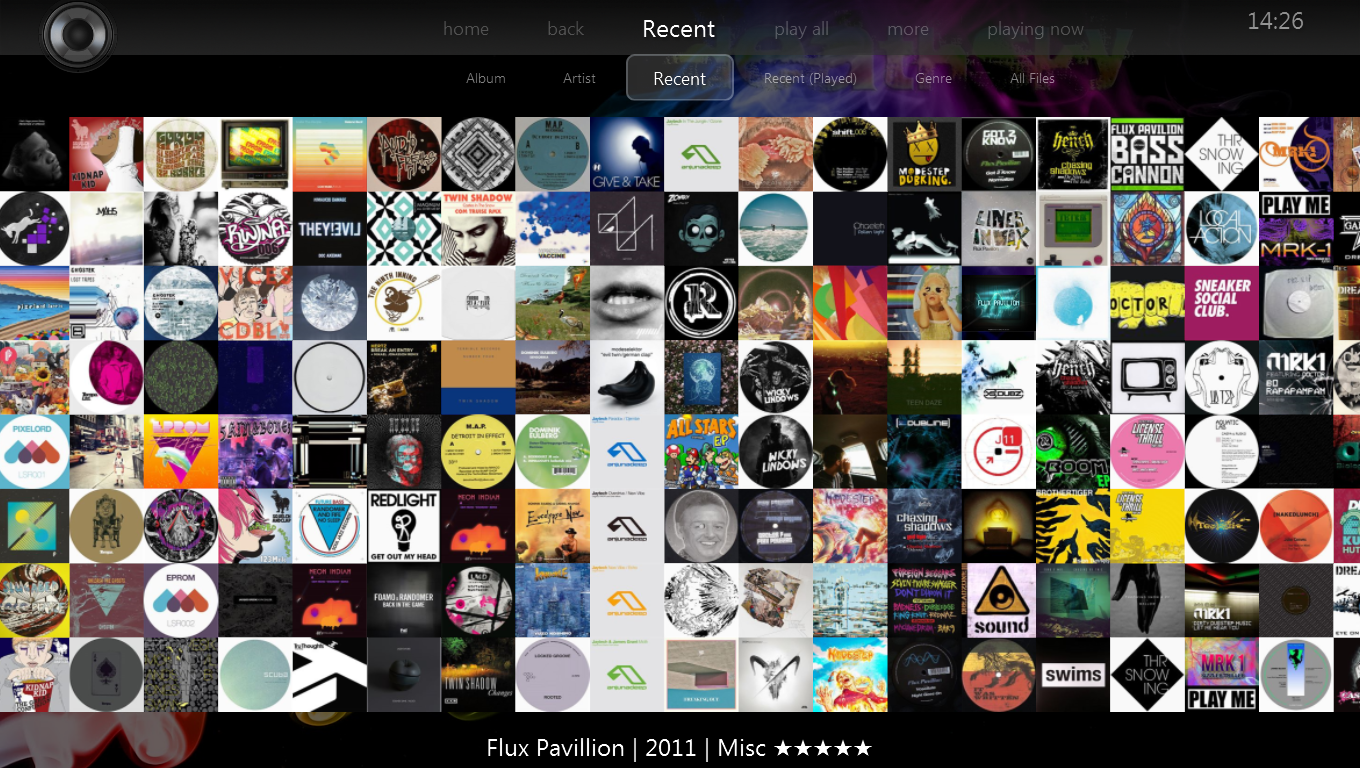Select the All Stars EP Mario cover
This screenshot has width=1360, height=768.
(x=701, y=451)
